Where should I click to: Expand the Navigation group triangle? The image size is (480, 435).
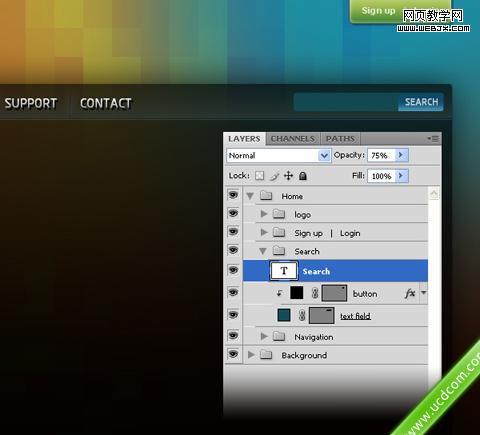pos(264,336)
